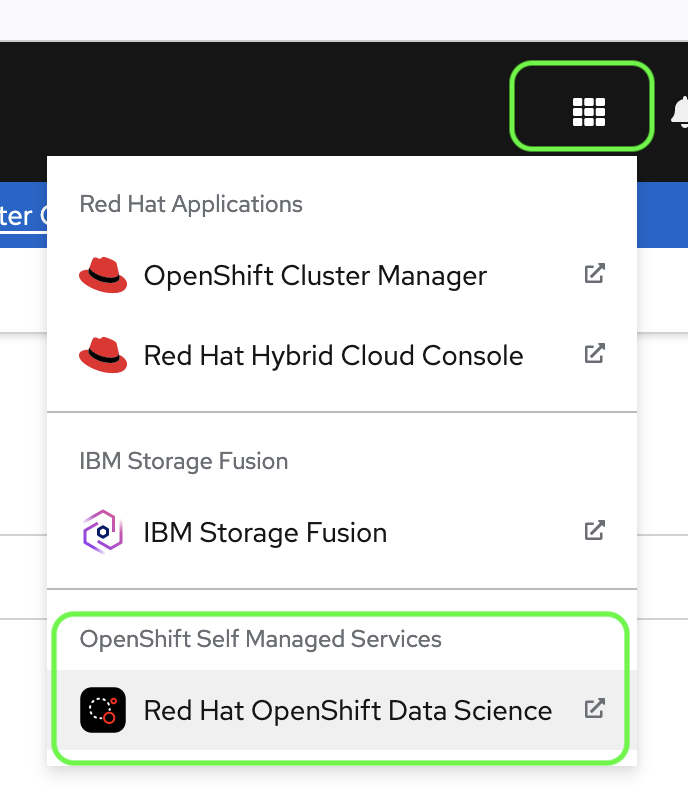The image size is (688, 792).
Task: Click the external link icon for Hybrid Cloud Console
Action: click(594, 354)
